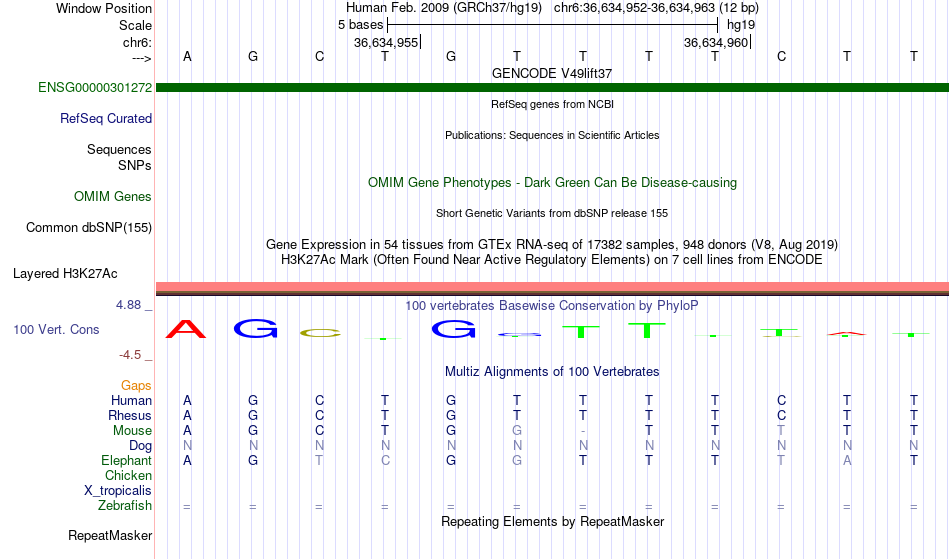The image size is (950, 559).
Task: Select the Chicken alignment row label
Action: [128, 475]
